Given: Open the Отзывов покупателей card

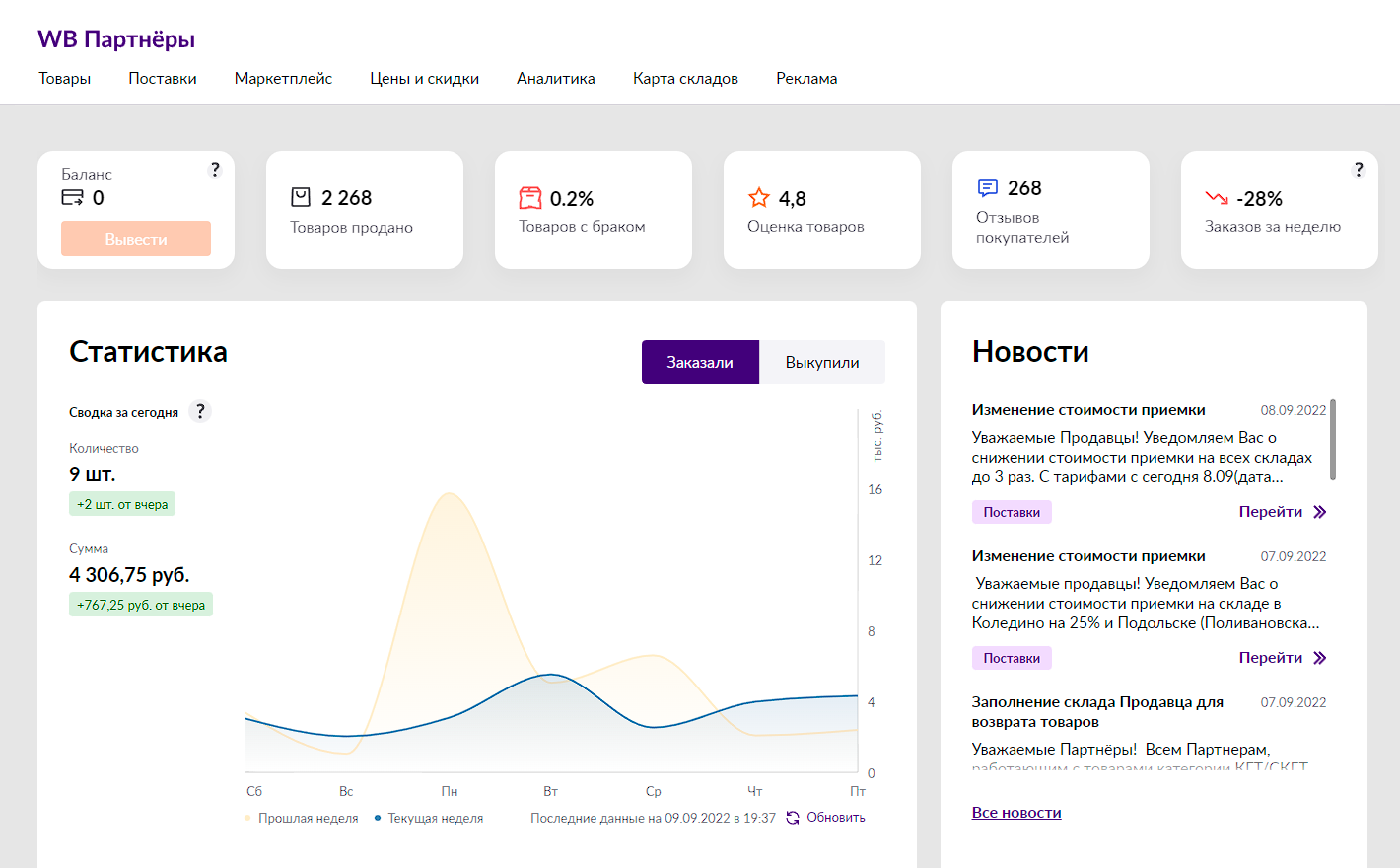Looking at the screenshot, I should click(x=1051, y=210).
